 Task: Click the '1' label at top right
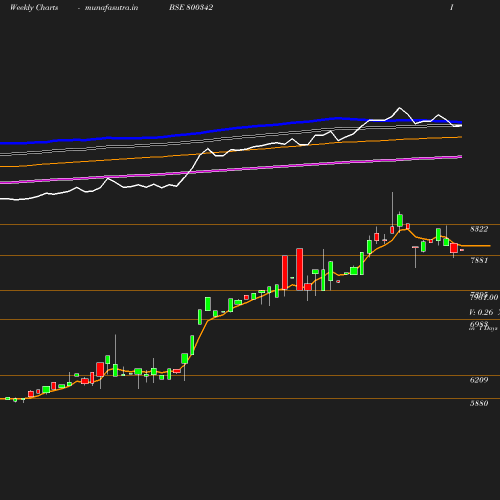coord(452,7)
